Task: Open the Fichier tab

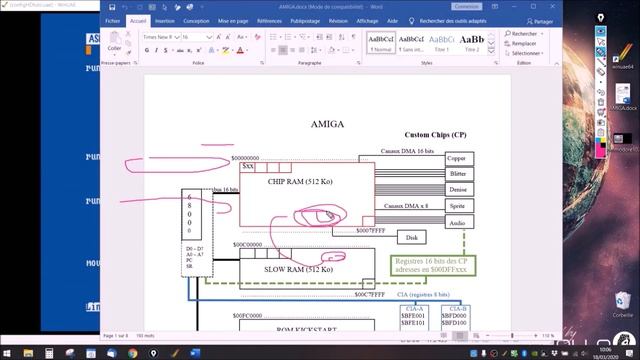Action: (113, 21)
